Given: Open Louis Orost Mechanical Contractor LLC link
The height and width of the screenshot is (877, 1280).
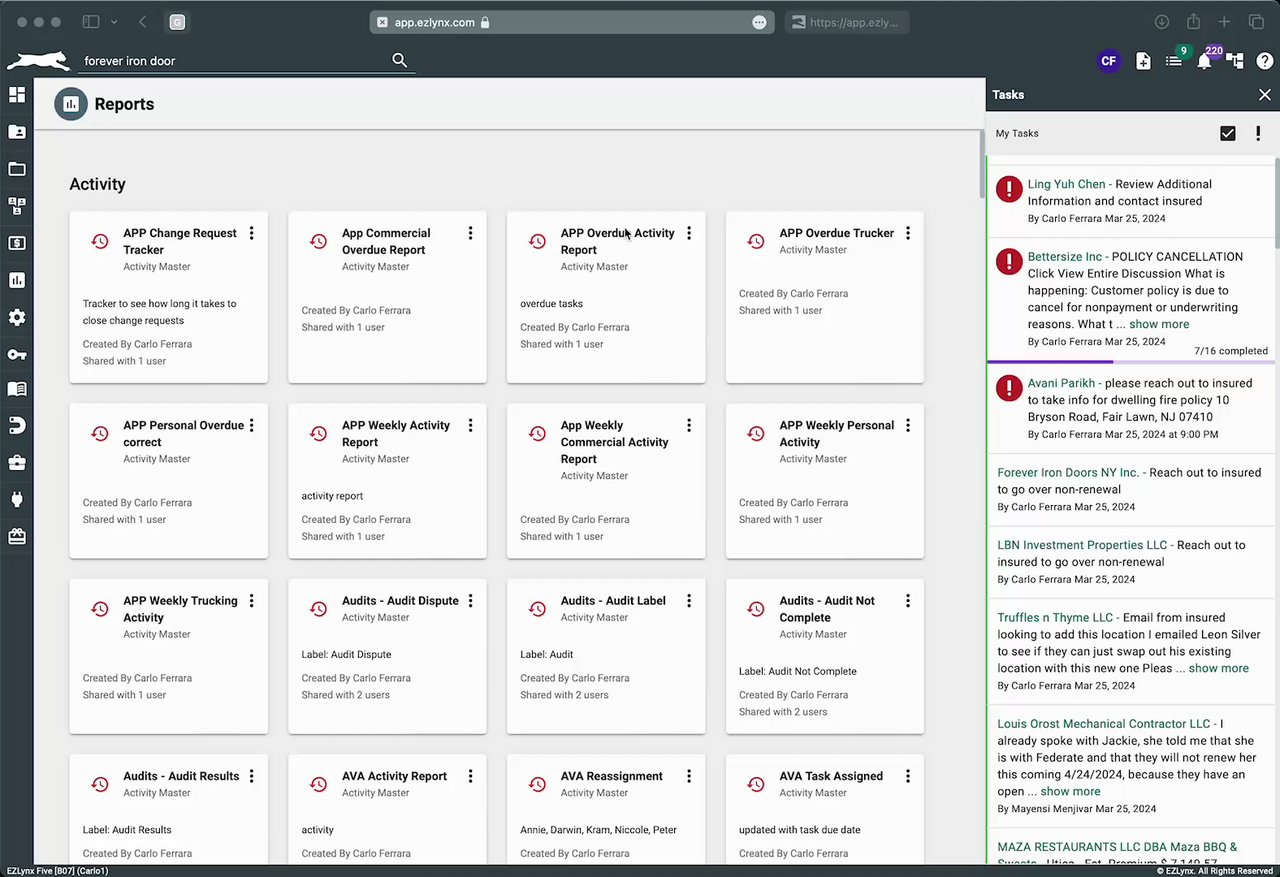Looking at the screenshot, I should 1104,723.
